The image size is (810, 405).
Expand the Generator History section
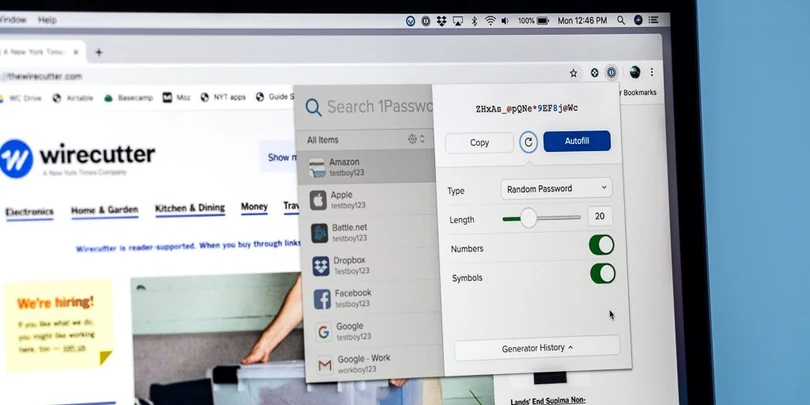click(537, 347)
